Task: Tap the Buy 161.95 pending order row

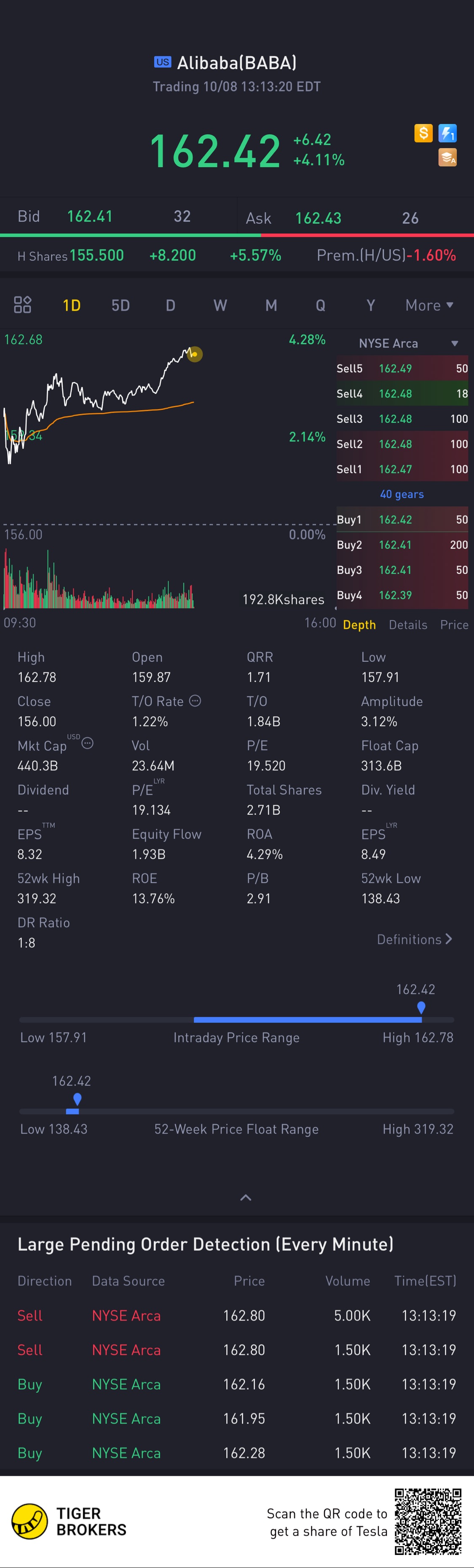Action: point(237,1418)
